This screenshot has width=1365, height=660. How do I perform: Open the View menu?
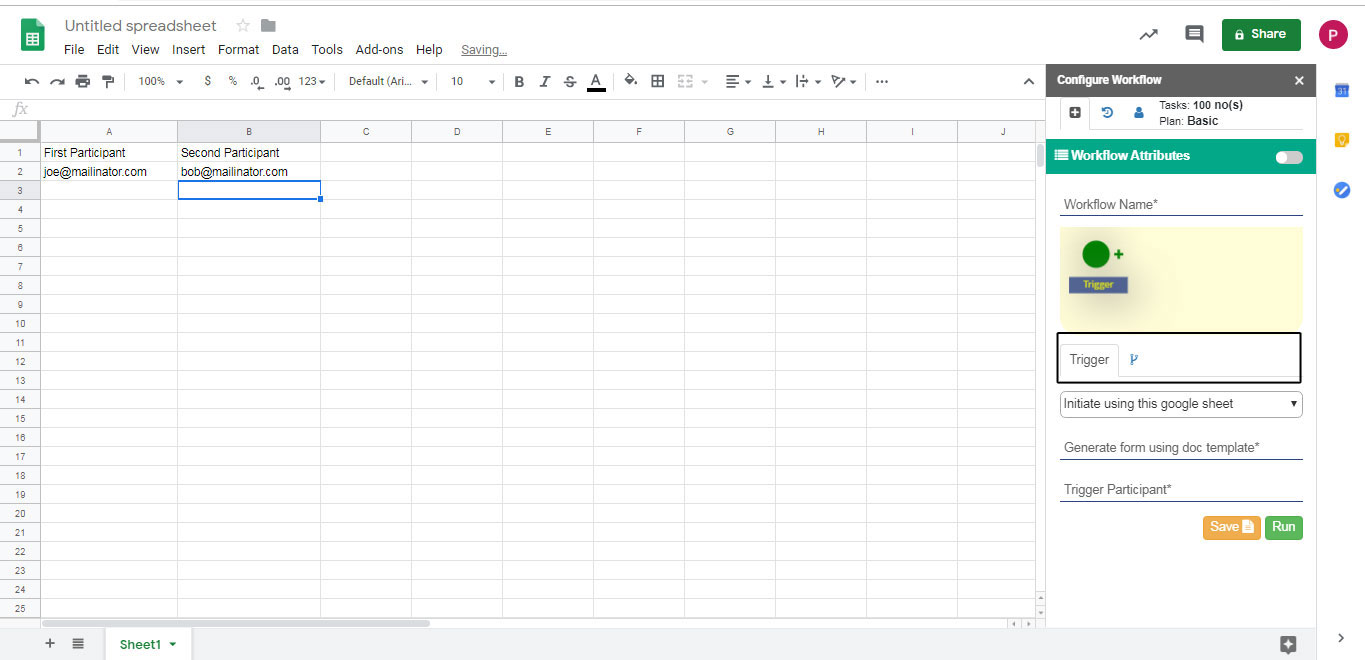(x=145, y=49)
